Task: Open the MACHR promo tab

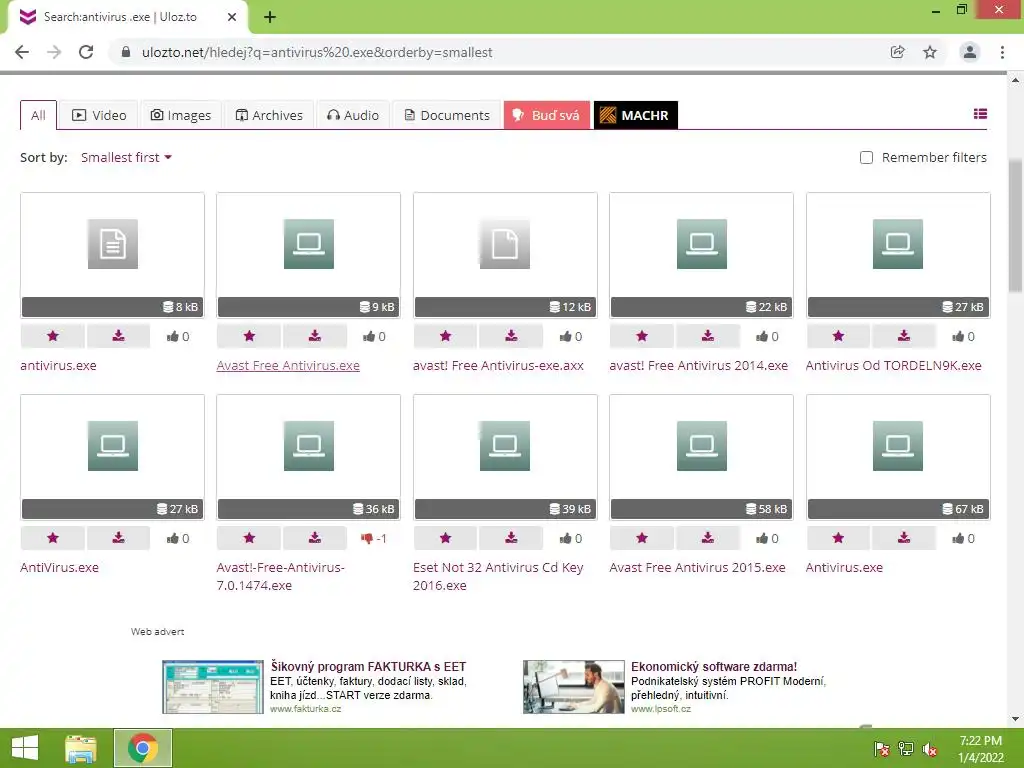Action: point(635,115)
